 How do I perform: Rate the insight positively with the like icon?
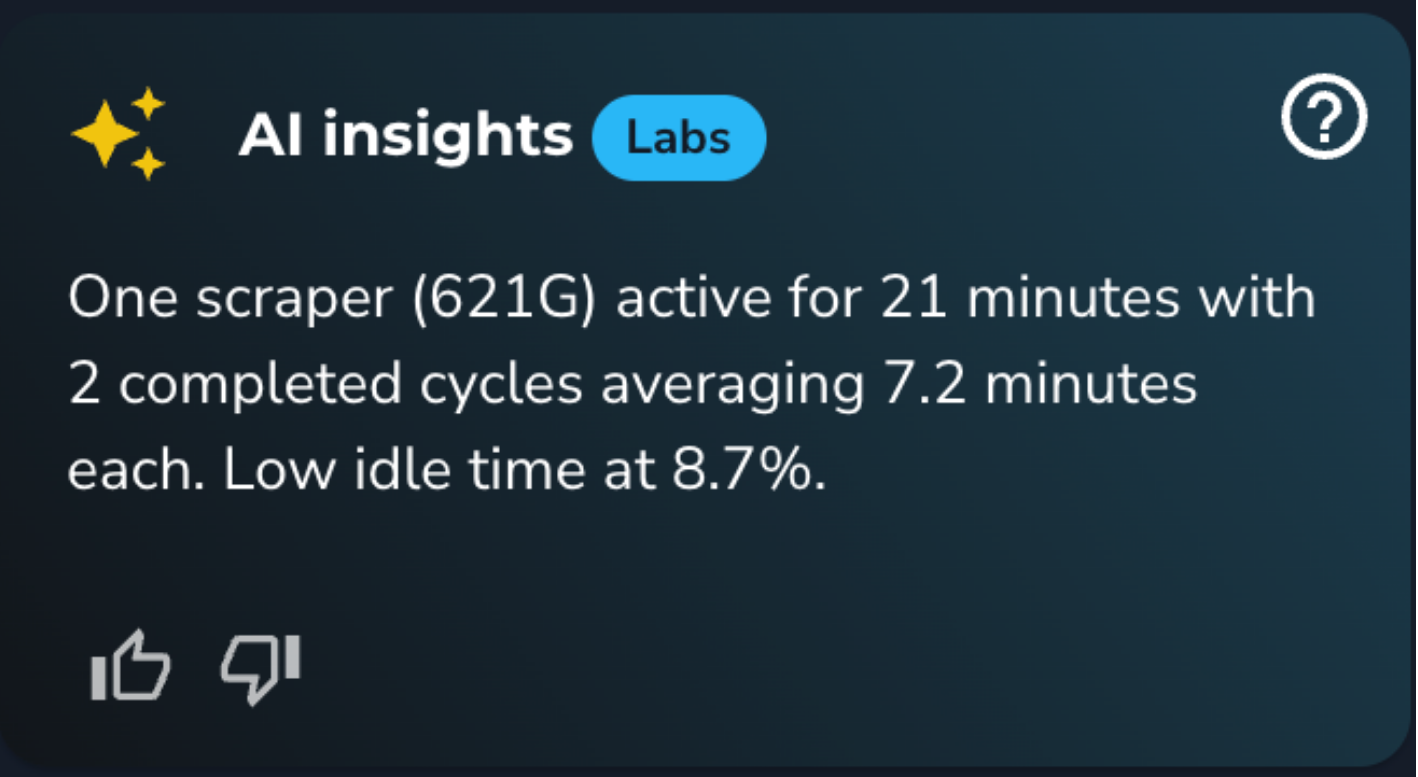coord(131,666)
